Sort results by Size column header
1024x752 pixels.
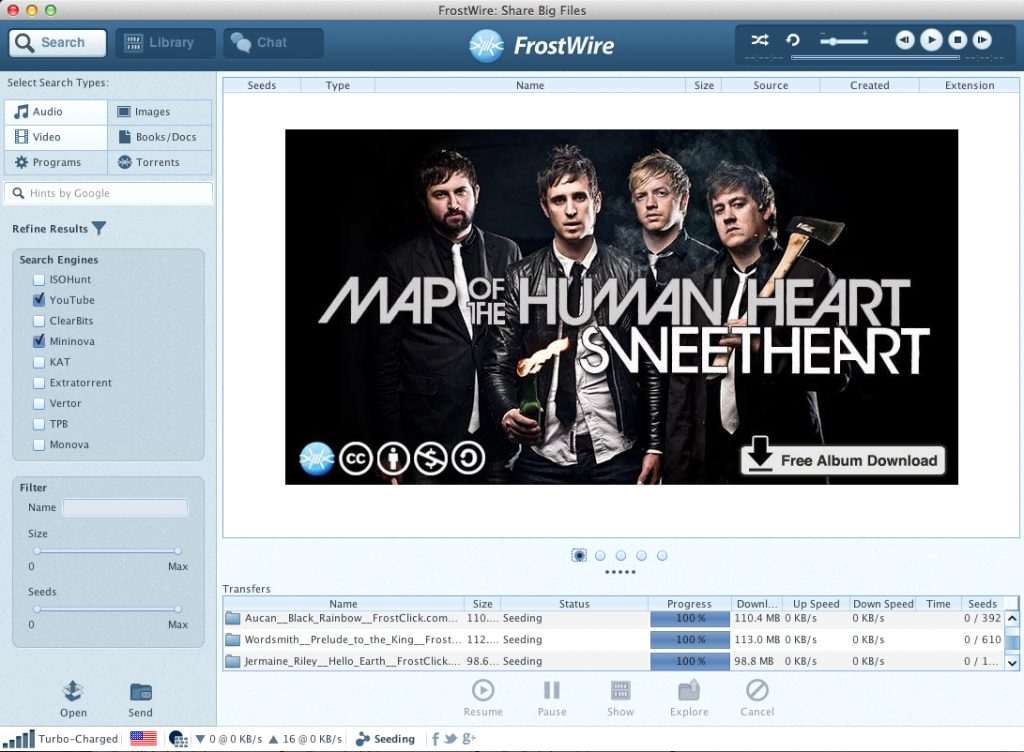[704, 85]
